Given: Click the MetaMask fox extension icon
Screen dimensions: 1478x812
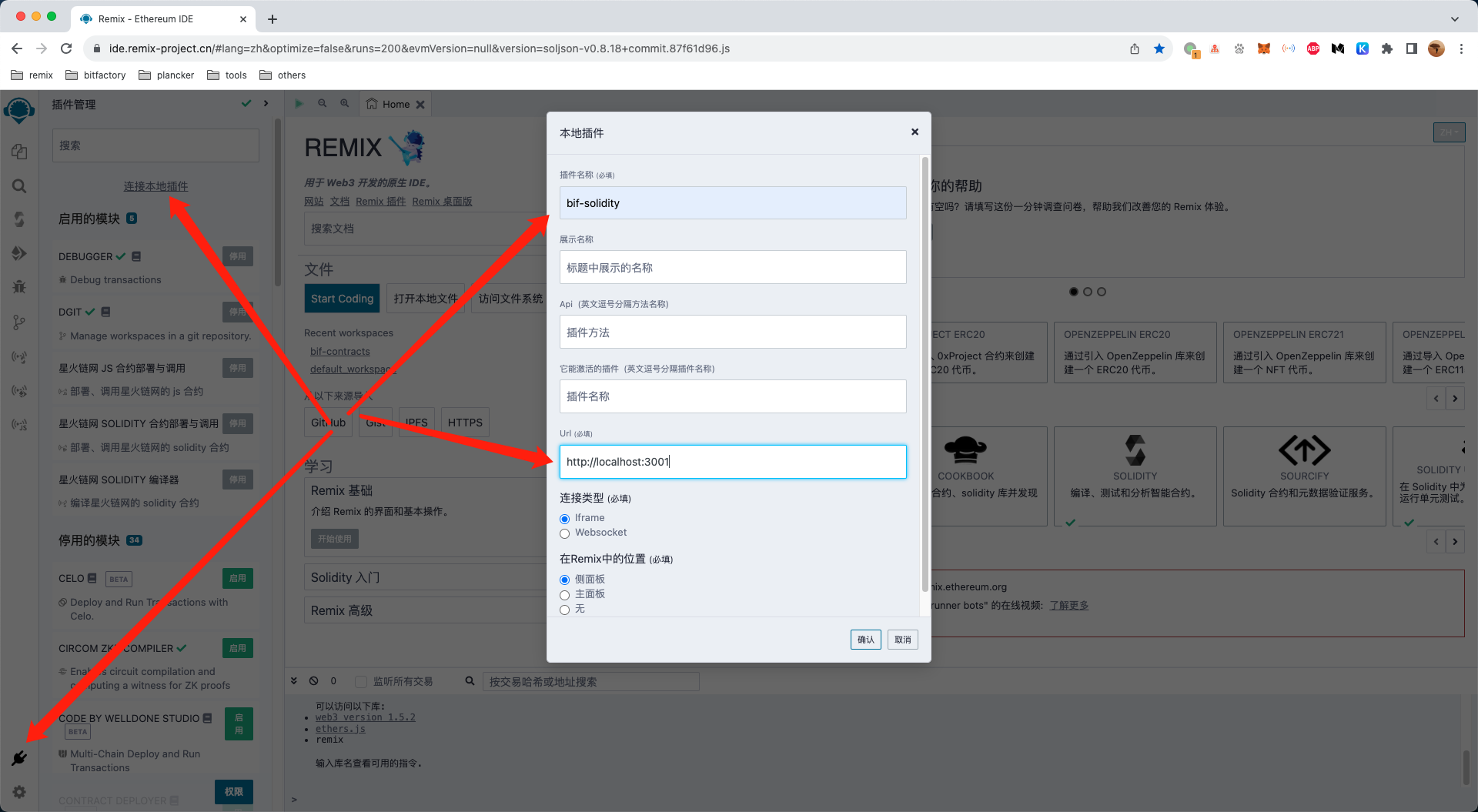Looking at the screenshot, I should click(x=1264, y=48).
